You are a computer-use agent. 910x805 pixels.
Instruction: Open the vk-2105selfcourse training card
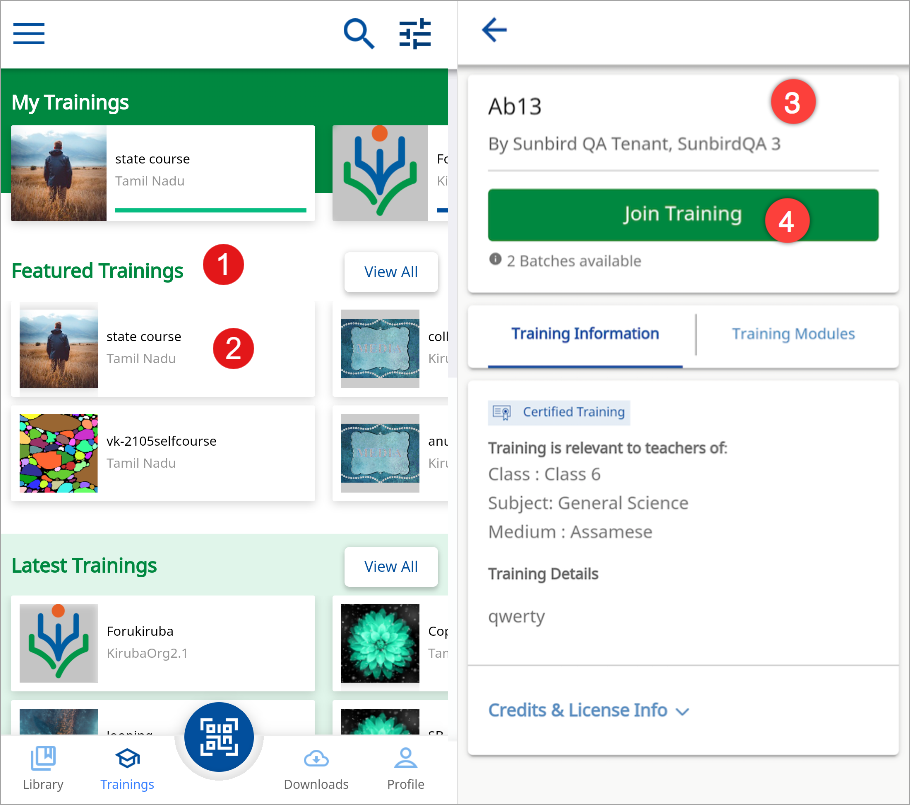coord(162,453)
